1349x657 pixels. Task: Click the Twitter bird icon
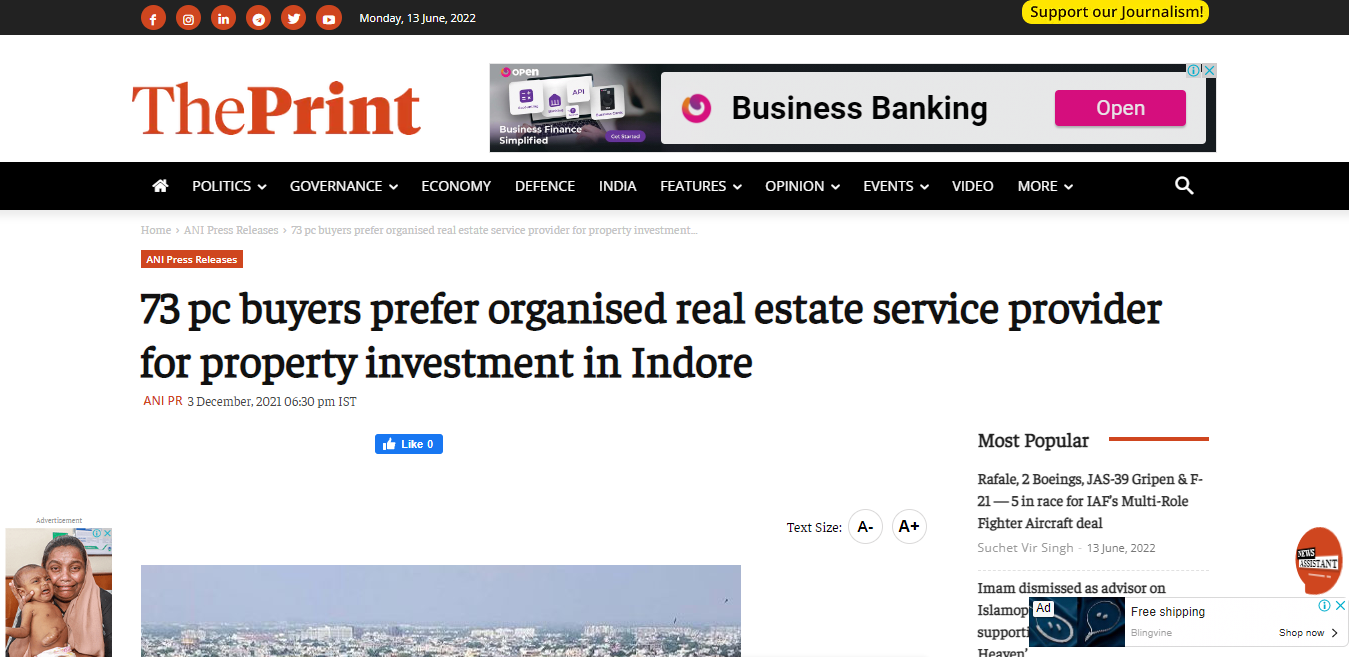click(293, 18)
